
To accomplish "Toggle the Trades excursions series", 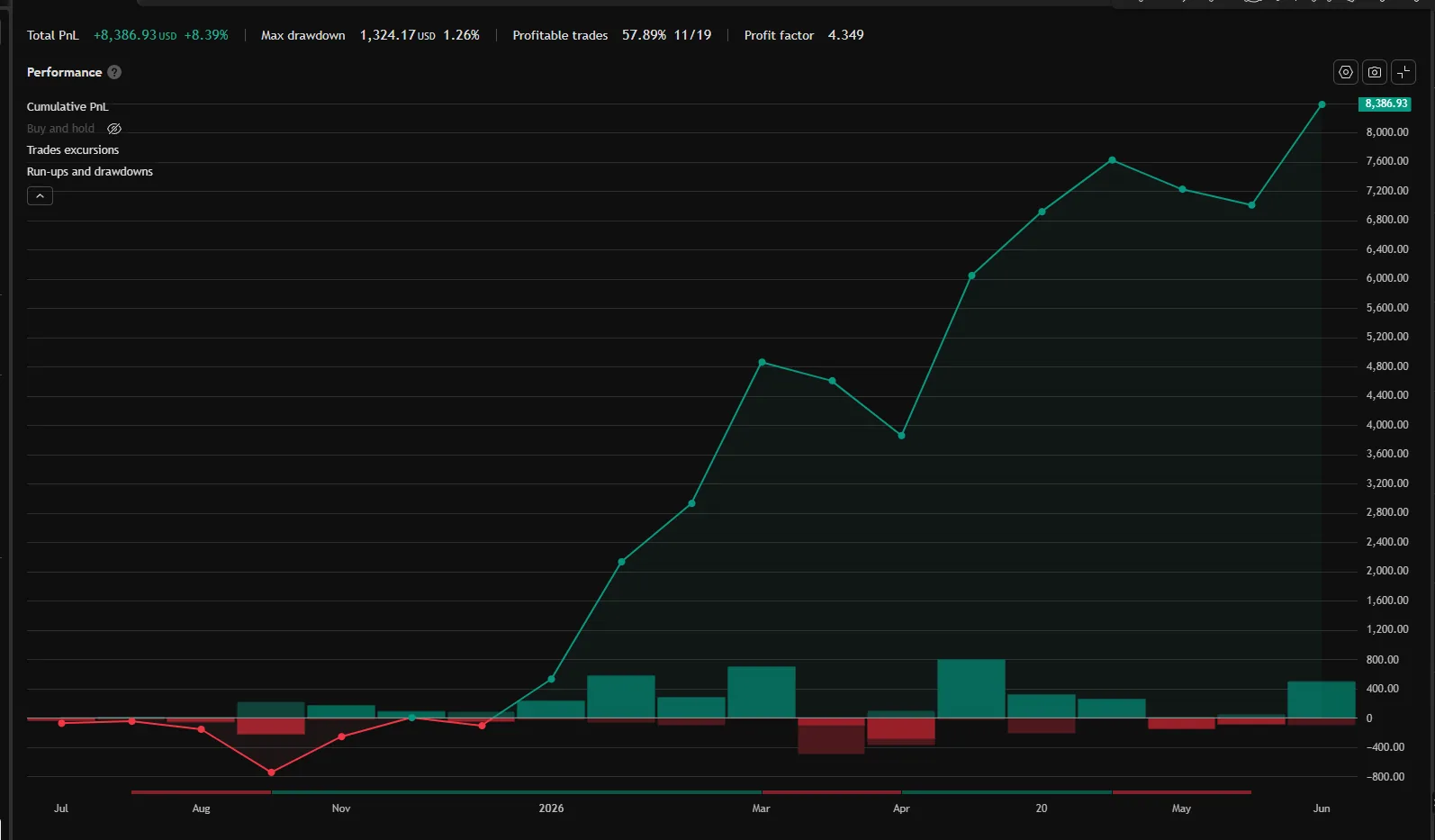I will (73, 150).
